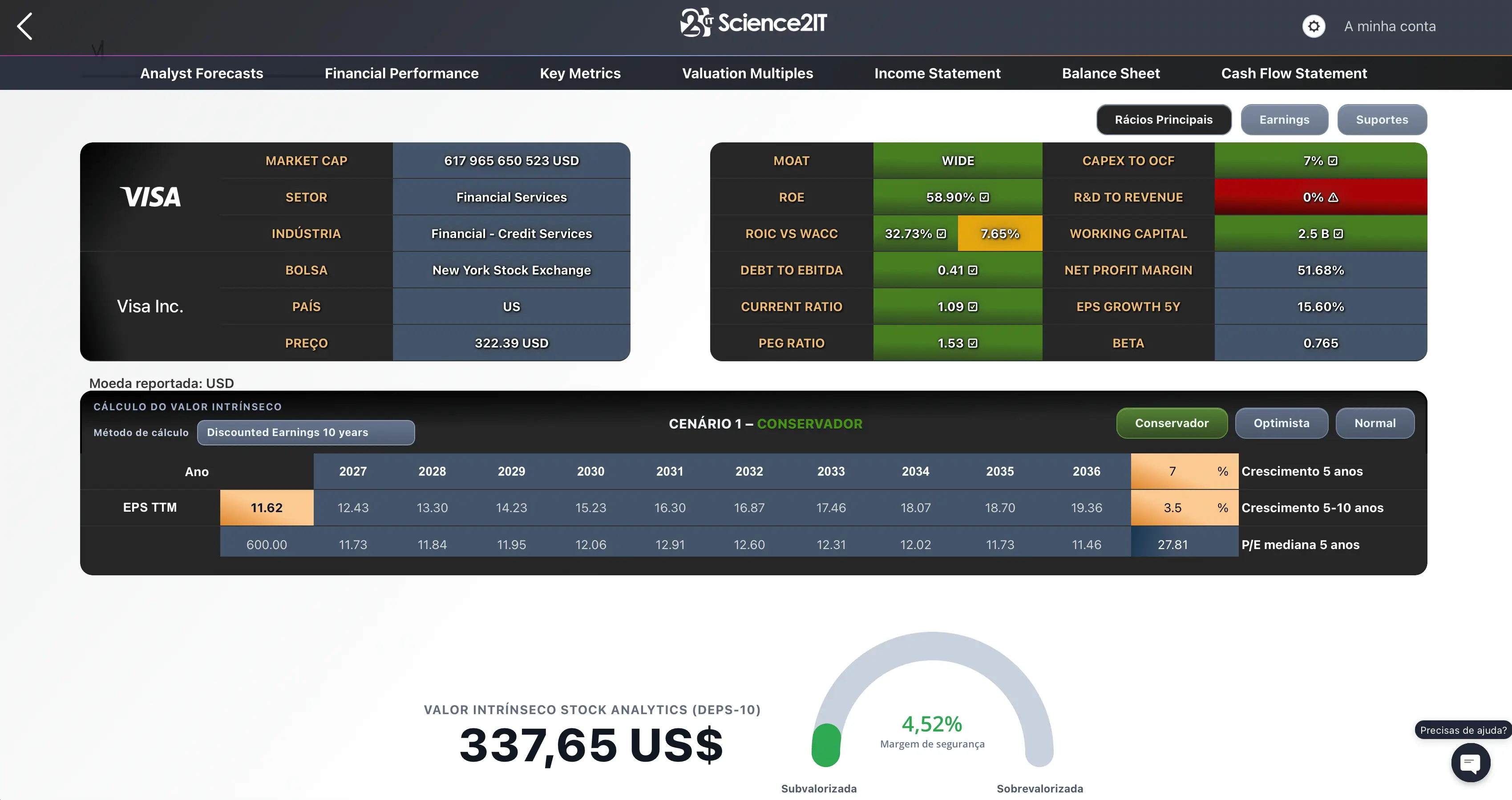This screenshot has width=1512, height=800.
Task: Click the P/E mediana 5 anos value 27.81
Action: point(1172,545)
